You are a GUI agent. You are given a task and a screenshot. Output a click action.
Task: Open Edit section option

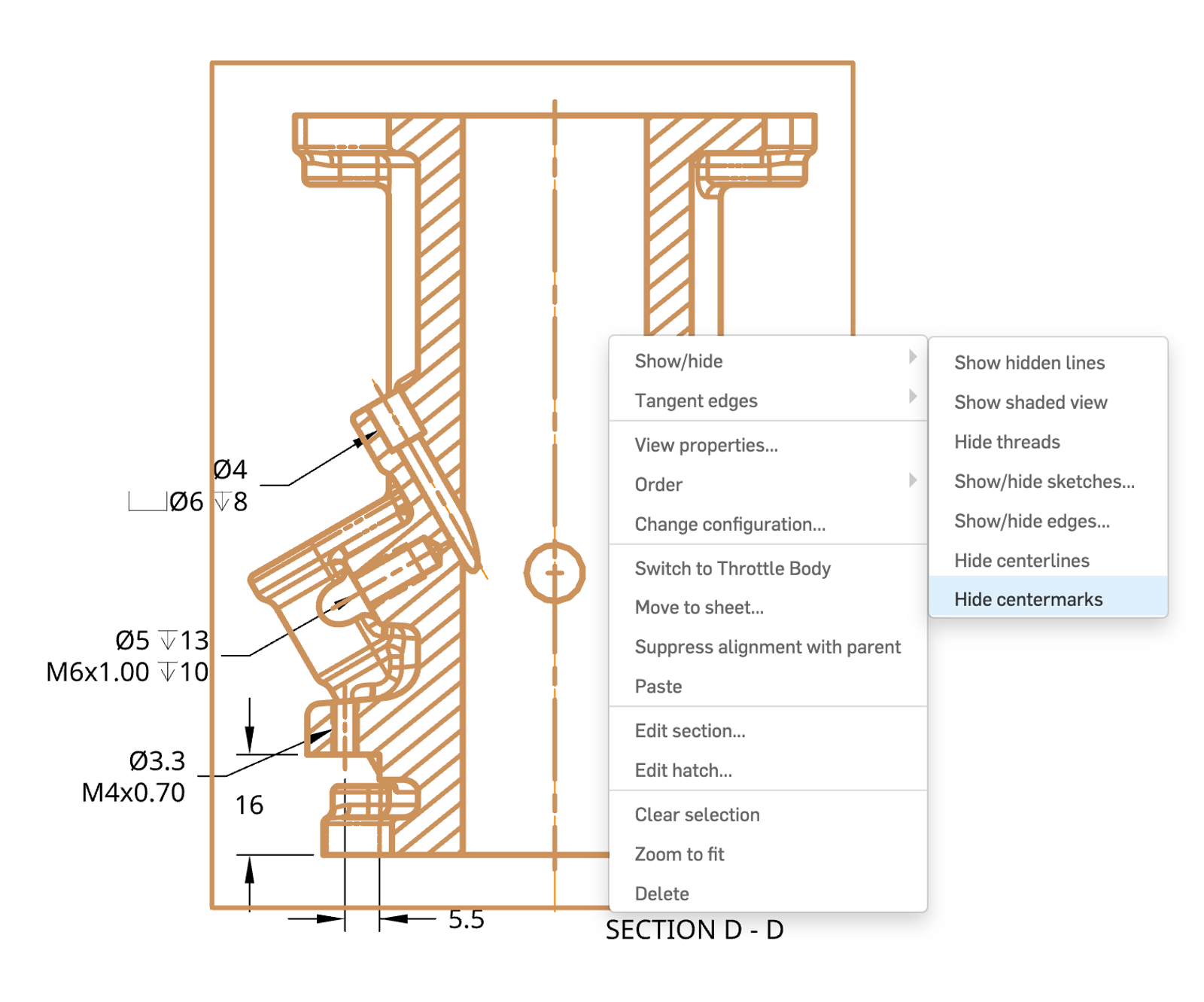689,731
